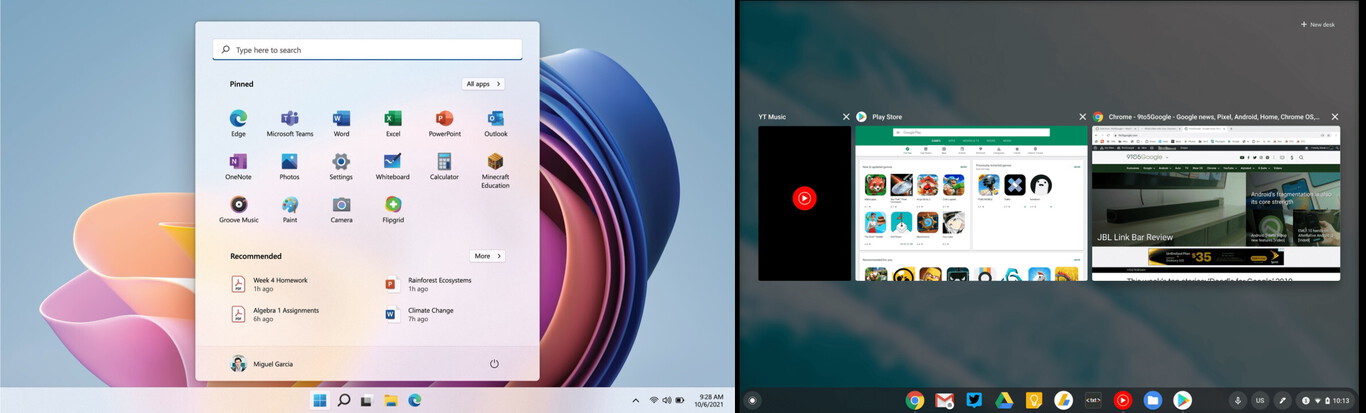Viewport: 1366px width, 413px height.
Task: Open Google Keep from the shelf
Action: tap(1033, 400)
